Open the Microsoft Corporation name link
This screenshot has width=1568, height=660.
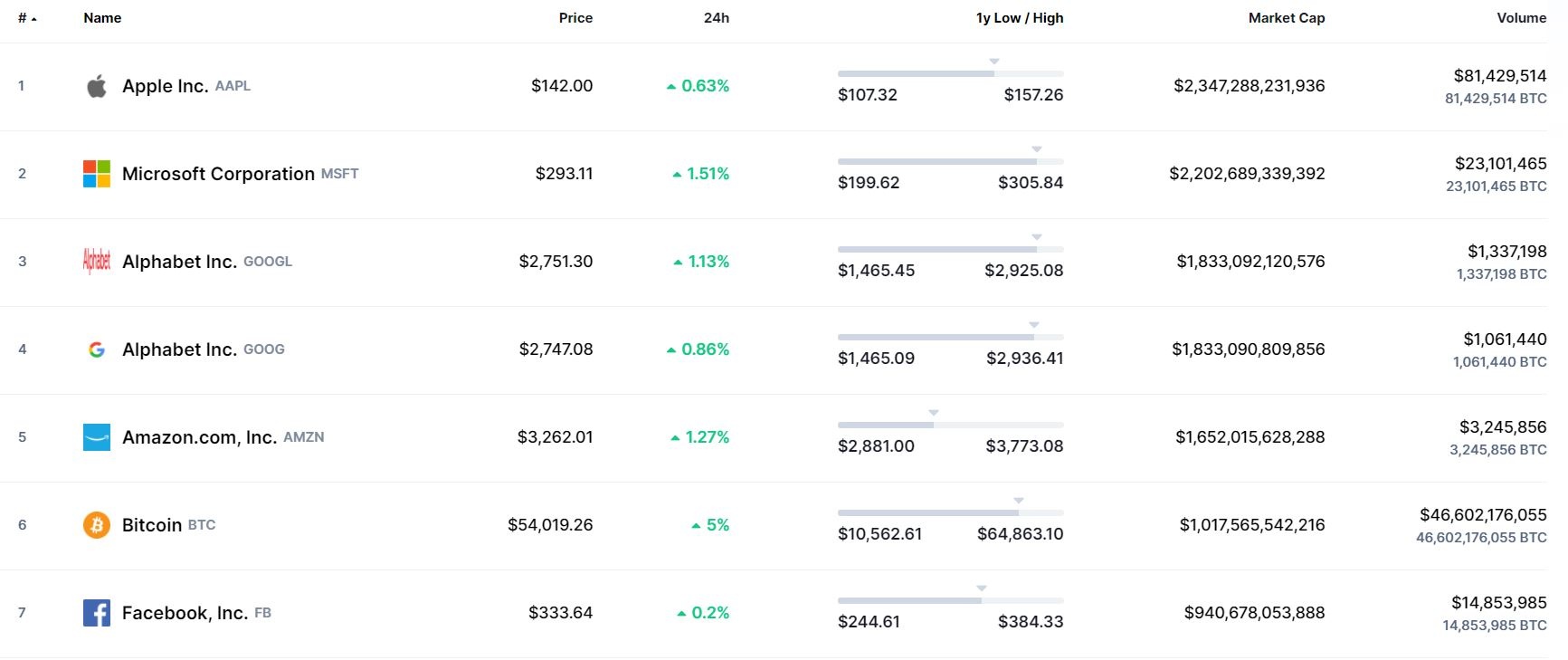pos(218,174)
